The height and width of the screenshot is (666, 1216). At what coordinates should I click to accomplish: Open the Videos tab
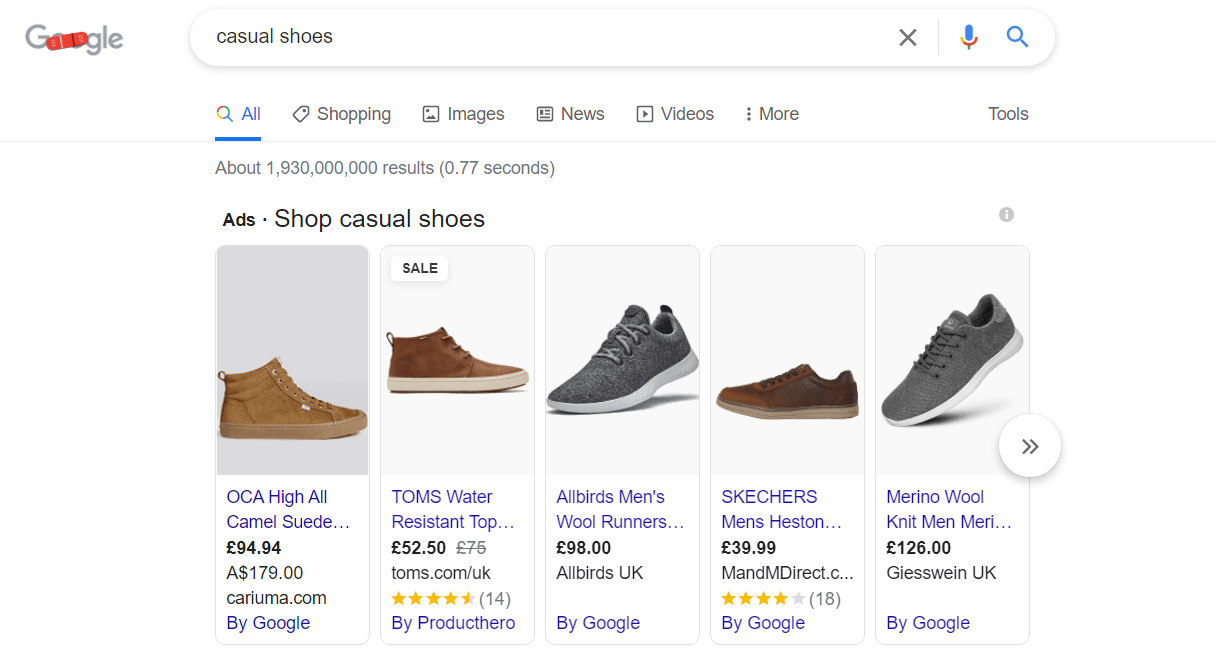[x=675, y=114]
